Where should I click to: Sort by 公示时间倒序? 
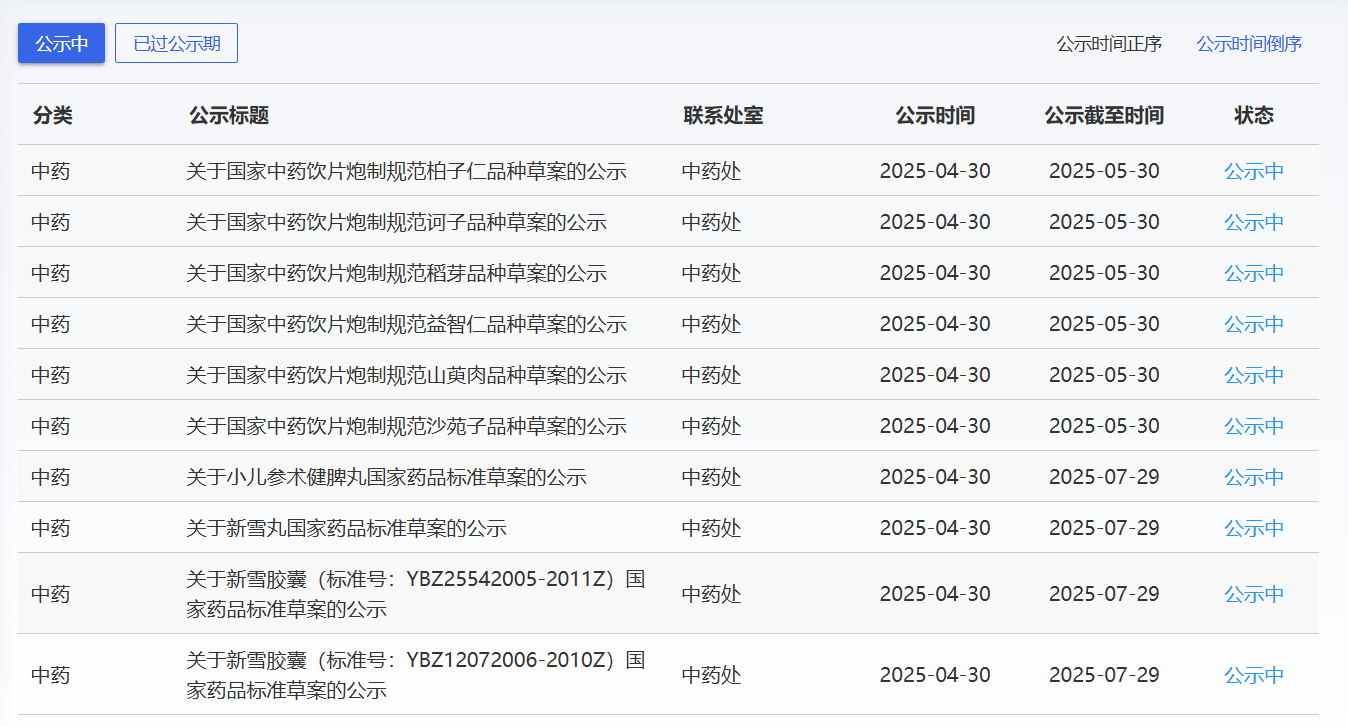pyautogui.click(x=1249, y=44)
